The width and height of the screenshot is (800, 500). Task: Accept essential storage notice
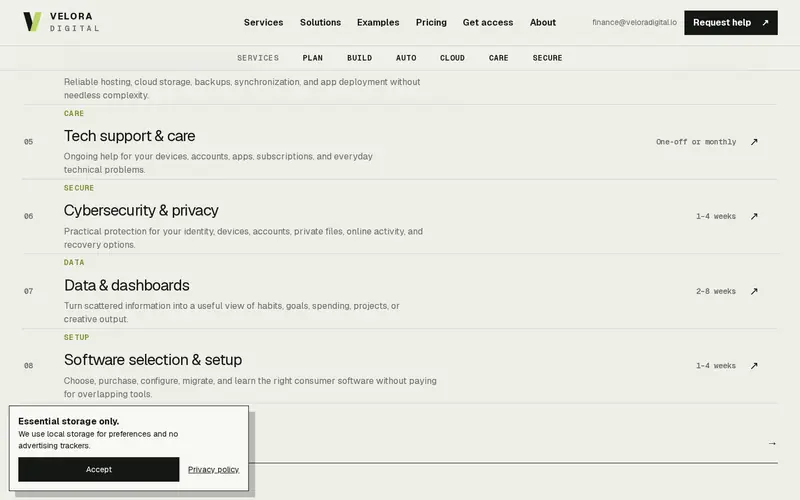[x=98, y=469]
